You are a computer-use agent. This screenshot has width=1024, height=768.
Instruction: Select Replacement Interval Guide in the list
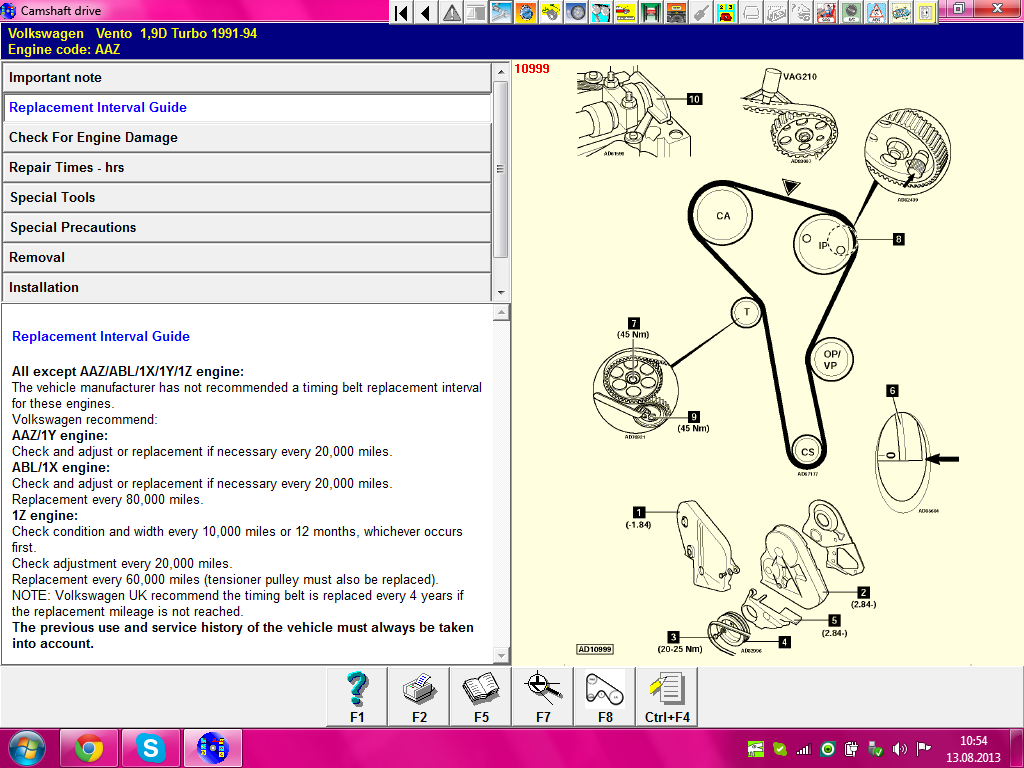point(247,108)
